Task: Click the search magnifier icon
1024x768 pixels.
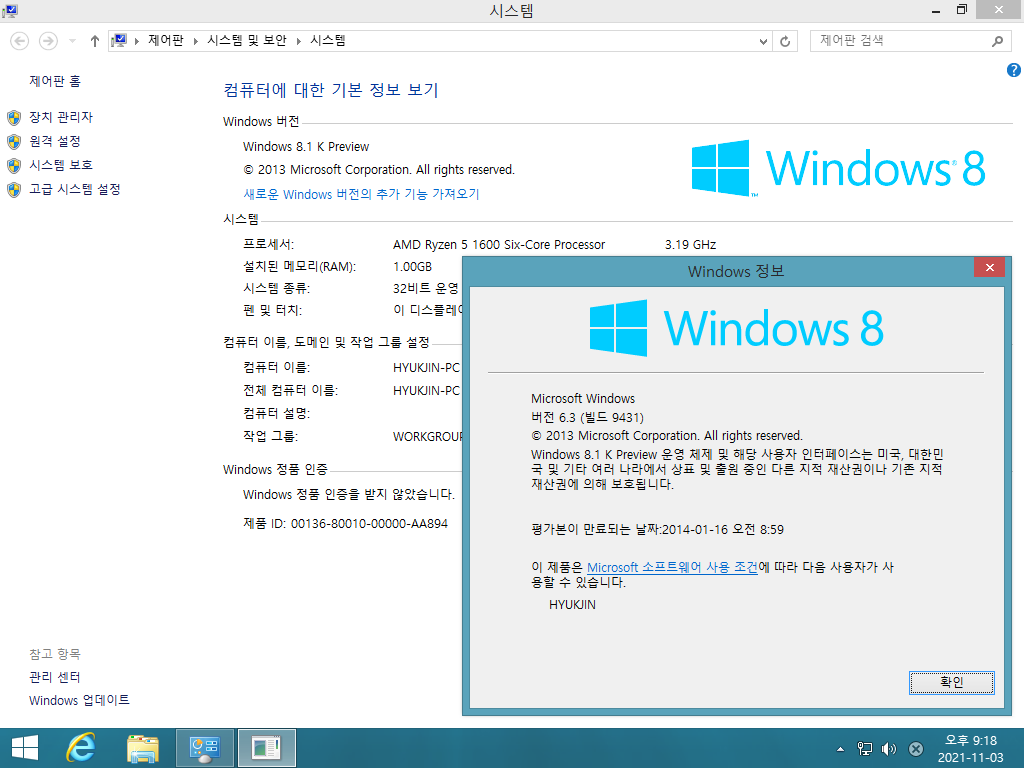Action: [x=997, y=41]
